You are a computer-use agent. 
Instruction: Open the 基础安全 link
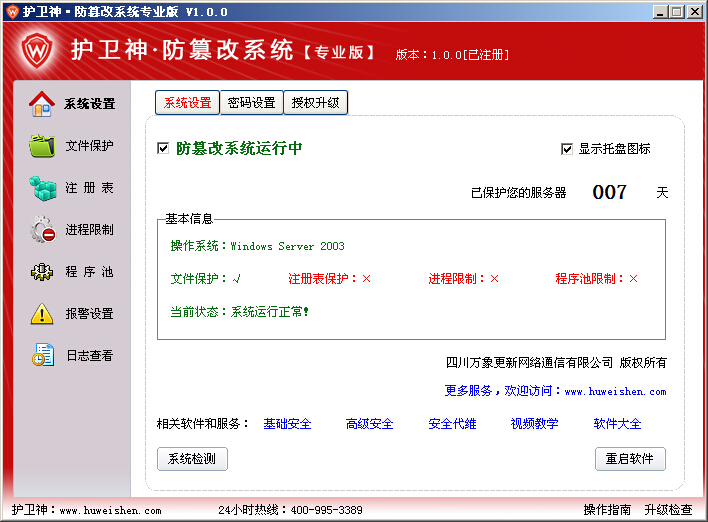point(287,424)
